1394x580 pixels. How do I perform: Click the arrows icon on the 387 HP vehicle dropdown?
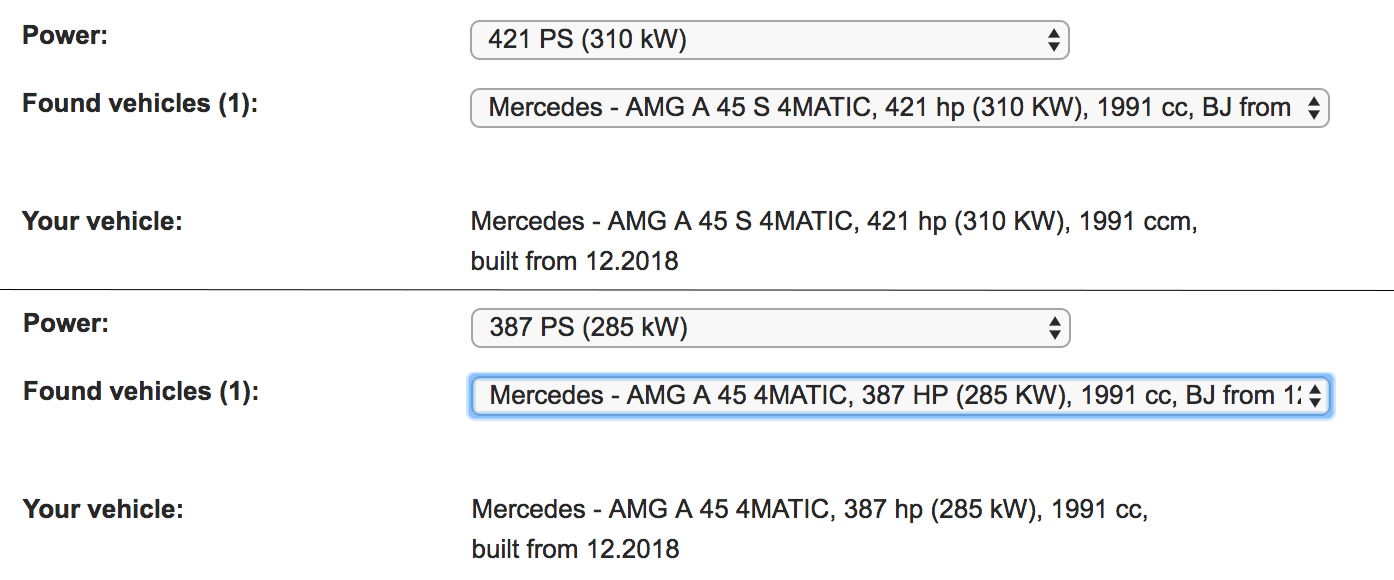1314,396
